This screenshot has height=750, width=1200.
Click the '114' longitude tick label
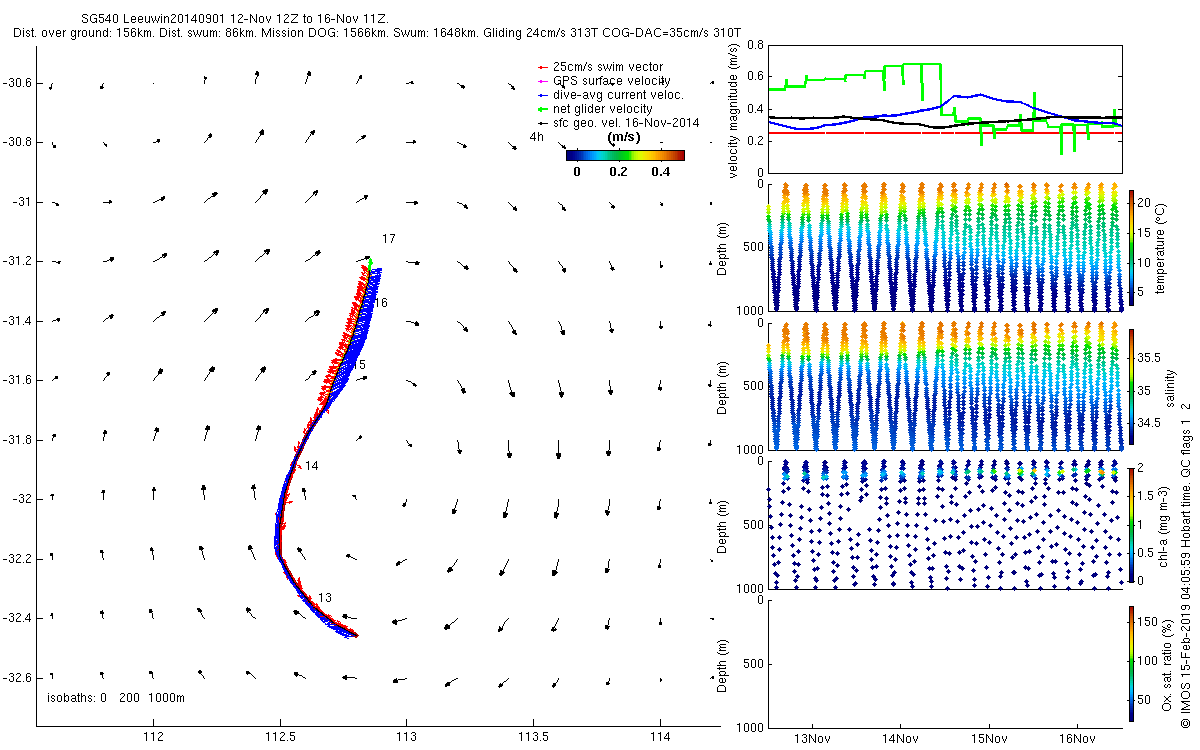(661, 737)
